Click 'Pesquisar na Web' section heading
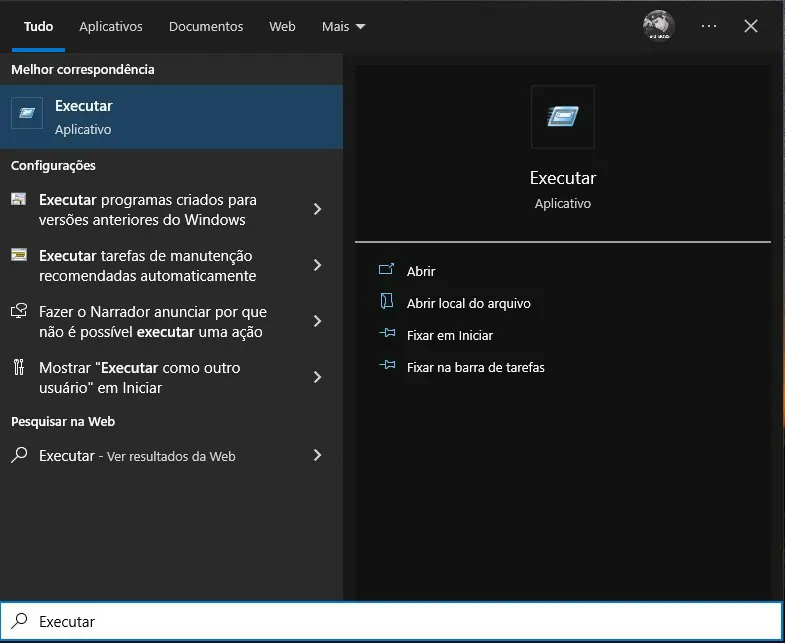This screenshot has height=643, width=785. (63, 421)
